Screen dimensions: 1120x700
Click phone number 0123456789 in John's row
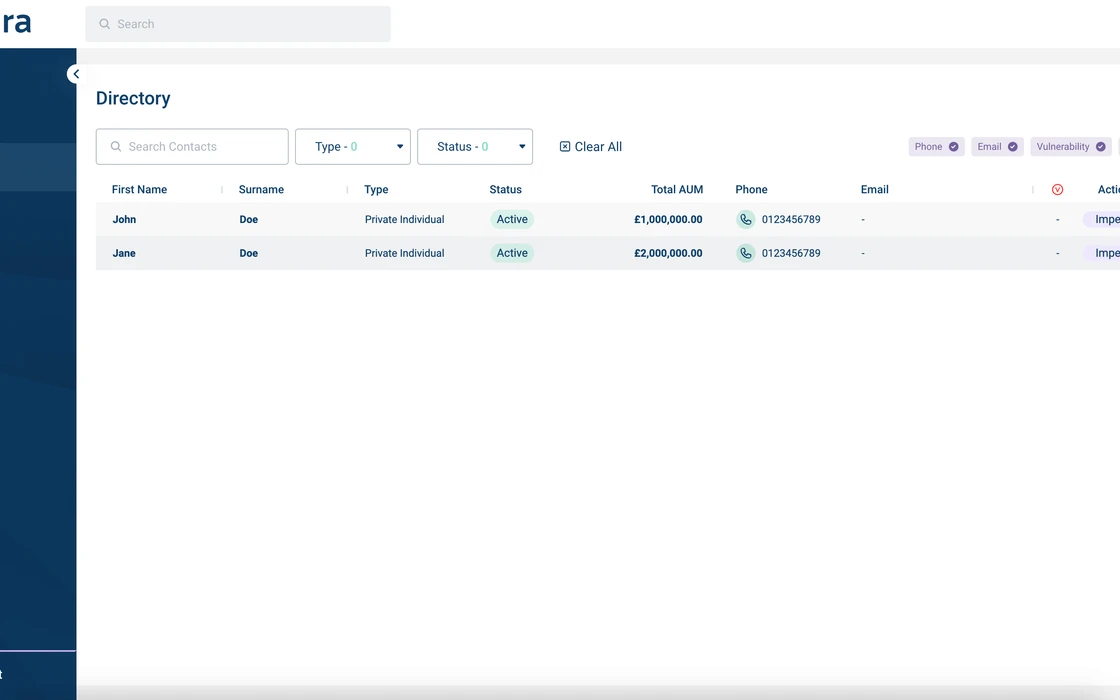coord(791,219)
